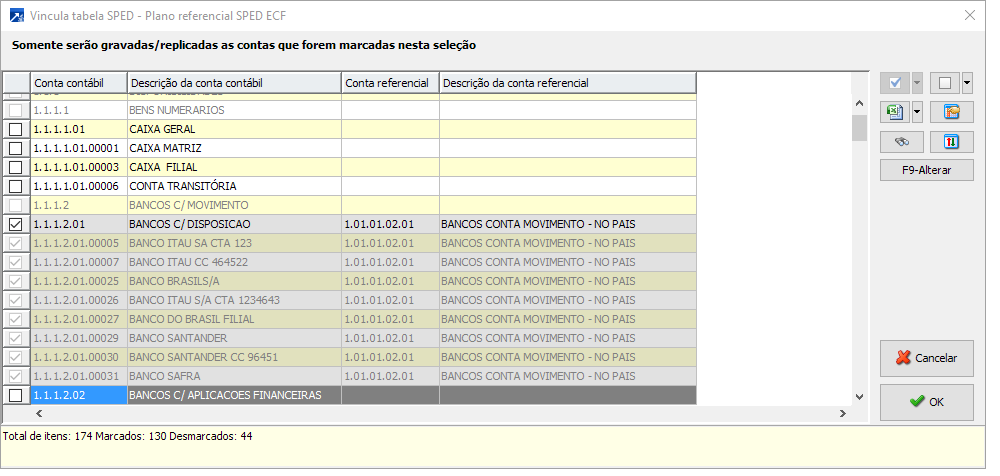Select account cell 1.1.1.2.02

point(78,396)
